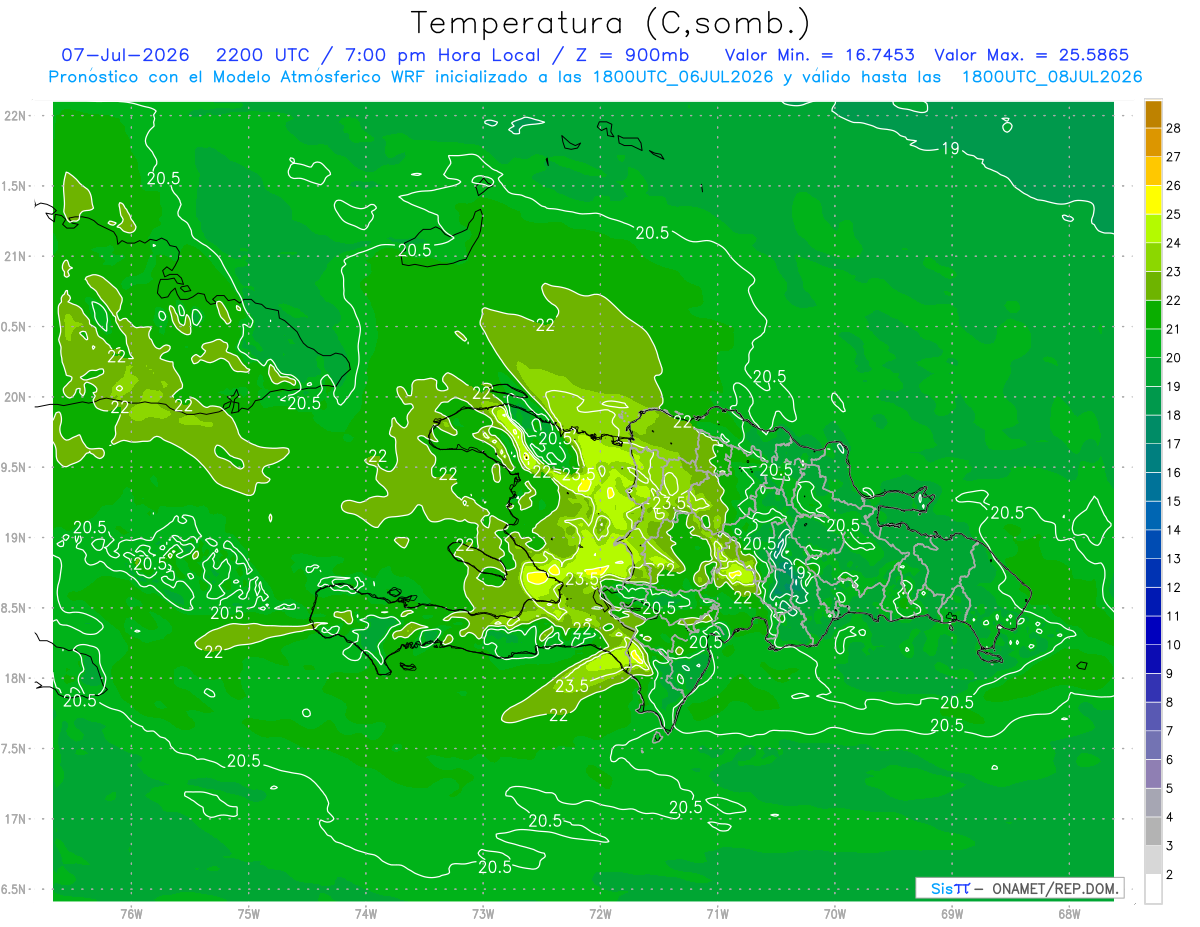Click the '70W' longitude axis label
Image resolution: width=1200 pixels, height=927 pixels.
point(835,914)
